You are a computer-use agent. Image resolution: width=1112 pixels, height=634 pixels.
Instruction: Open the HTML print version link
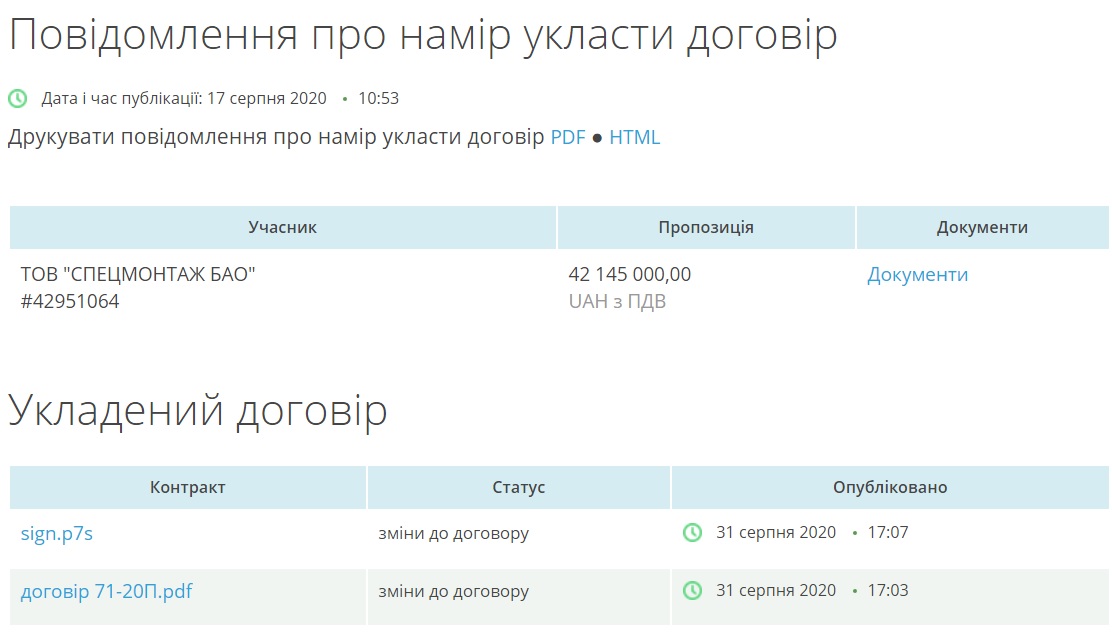(x=635, y=138)
